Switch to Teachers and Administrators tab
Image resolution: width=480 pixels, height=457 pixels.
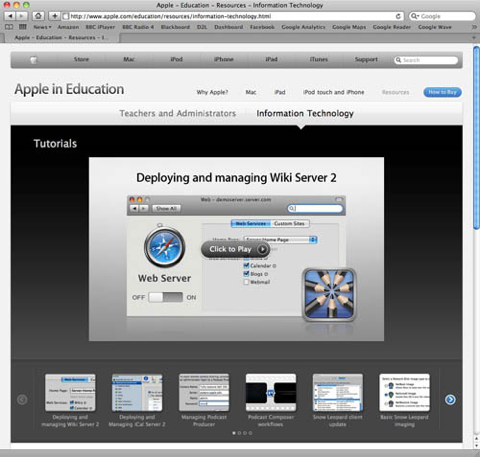(178, 113)
